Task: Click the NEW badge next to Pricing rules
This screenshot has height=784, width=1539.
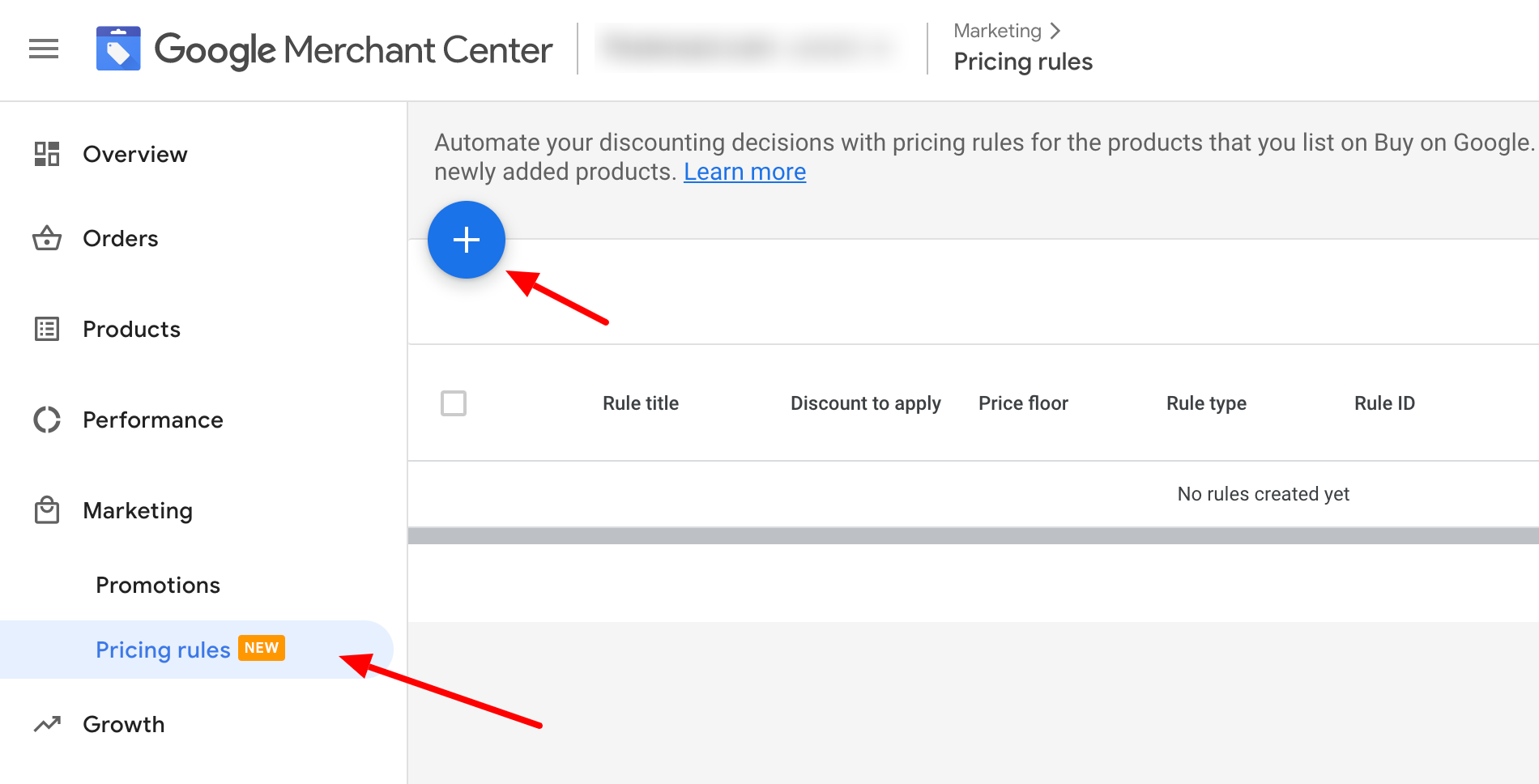Action: coord(262,648)
